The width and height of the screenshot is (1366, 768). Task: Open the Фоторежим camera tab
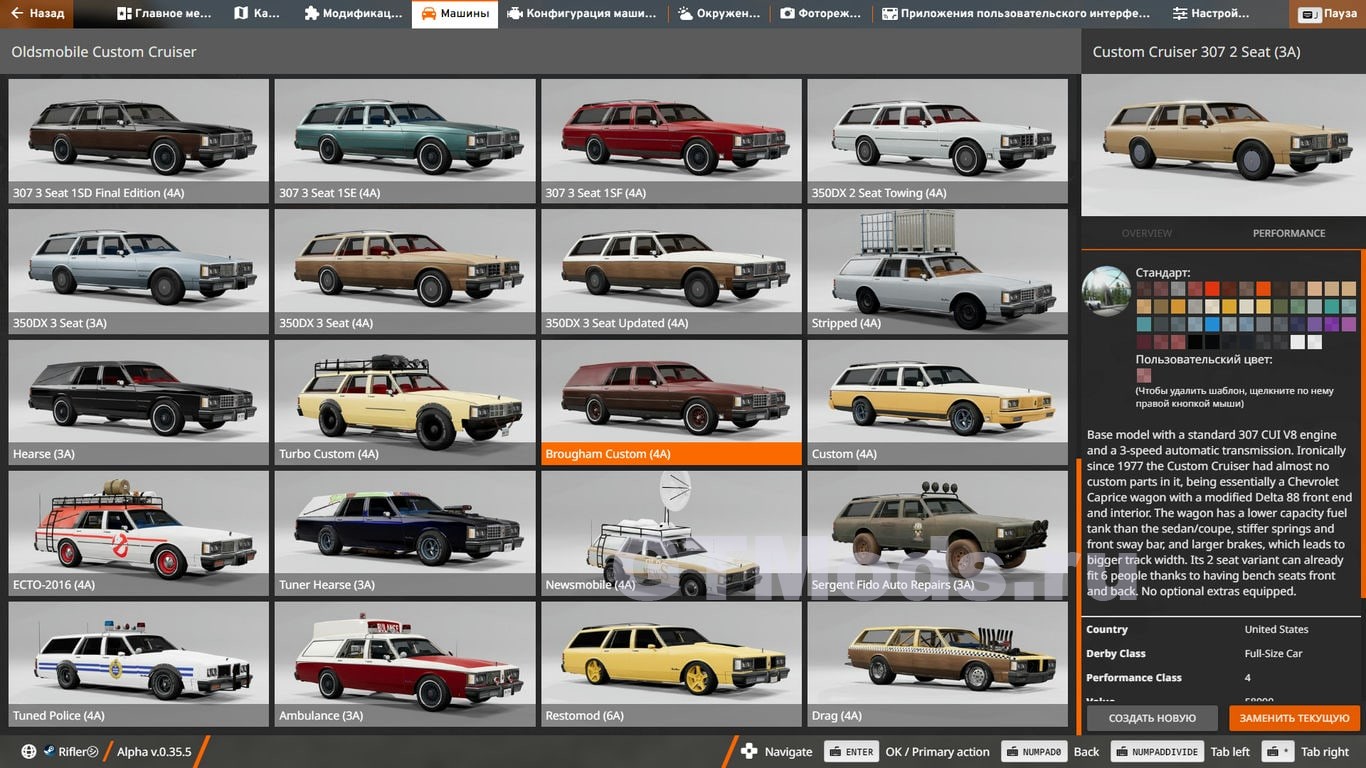click(x=820, y=14)
